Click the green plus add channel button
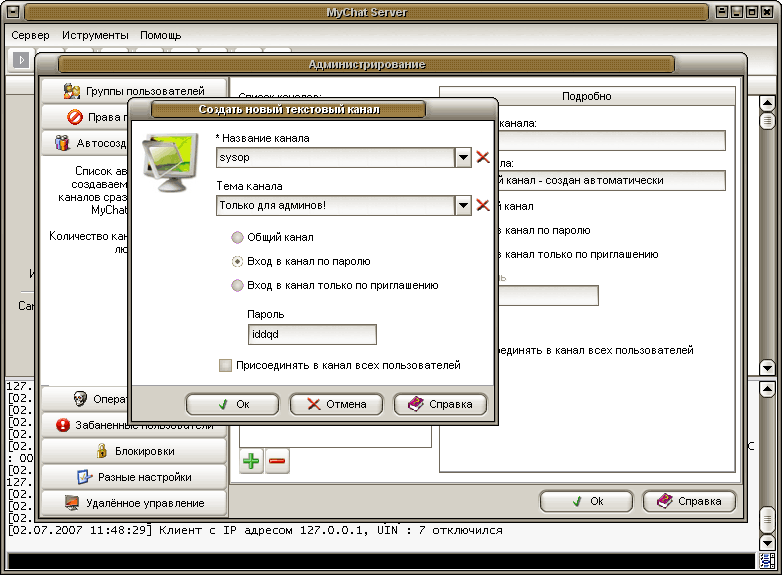The width and height of the screenshot is (782, 575). point(251,461)
